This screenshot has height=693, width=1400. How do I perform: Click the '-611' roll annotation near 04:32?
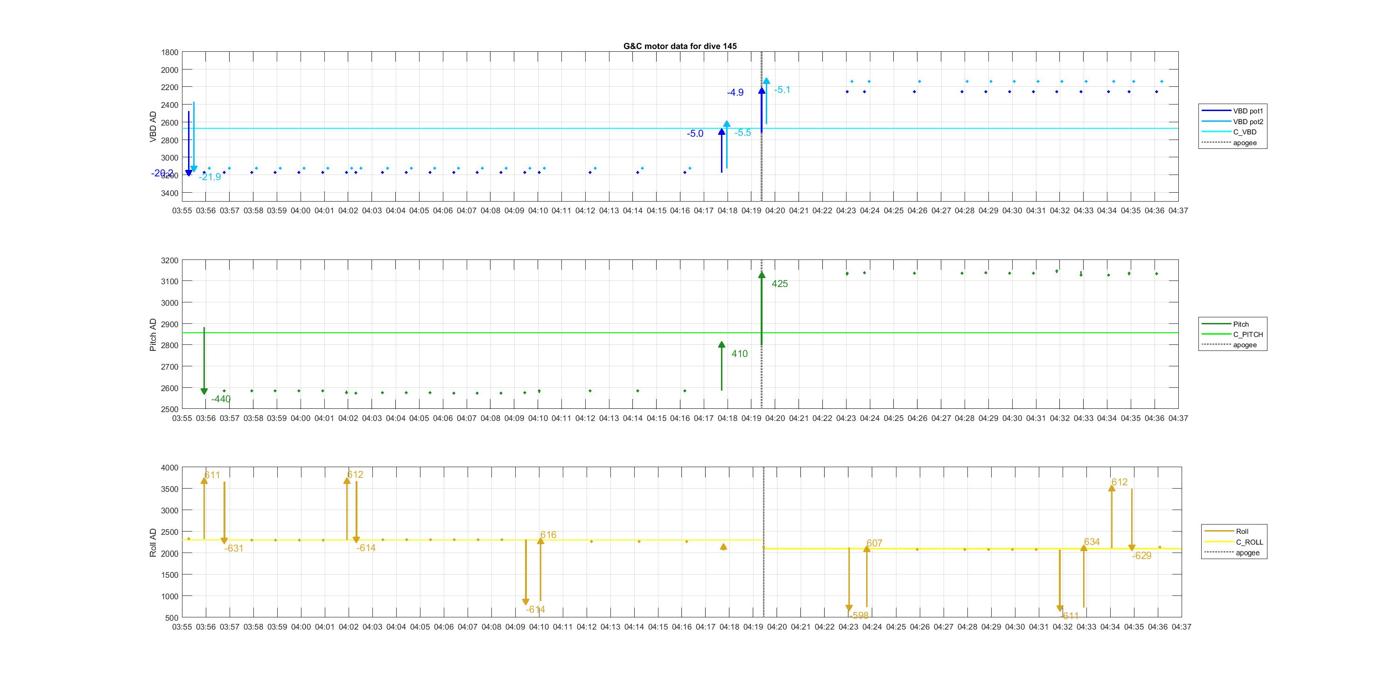pos(1069,616)
